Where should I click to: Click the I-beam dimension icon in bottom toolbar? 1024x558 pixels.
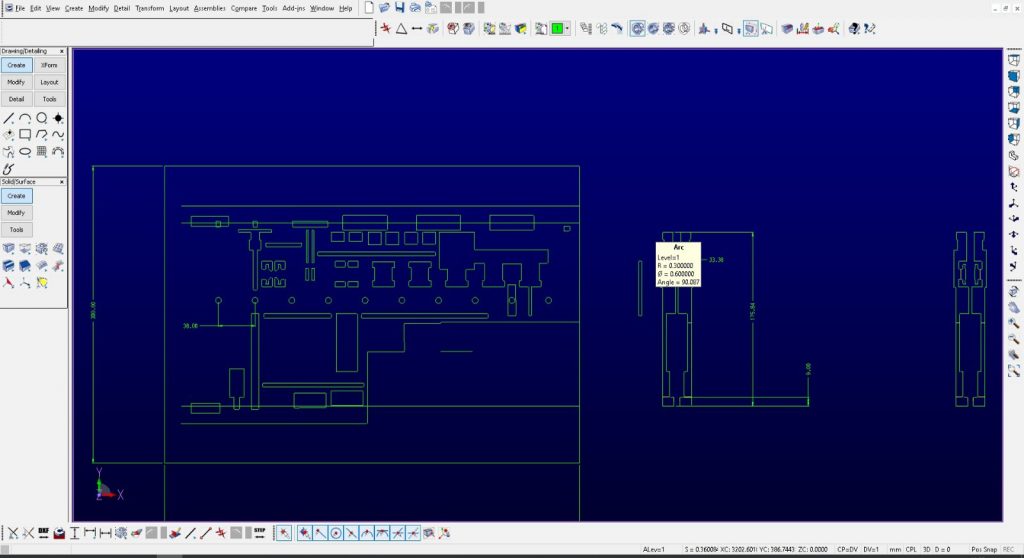[74, 533]
